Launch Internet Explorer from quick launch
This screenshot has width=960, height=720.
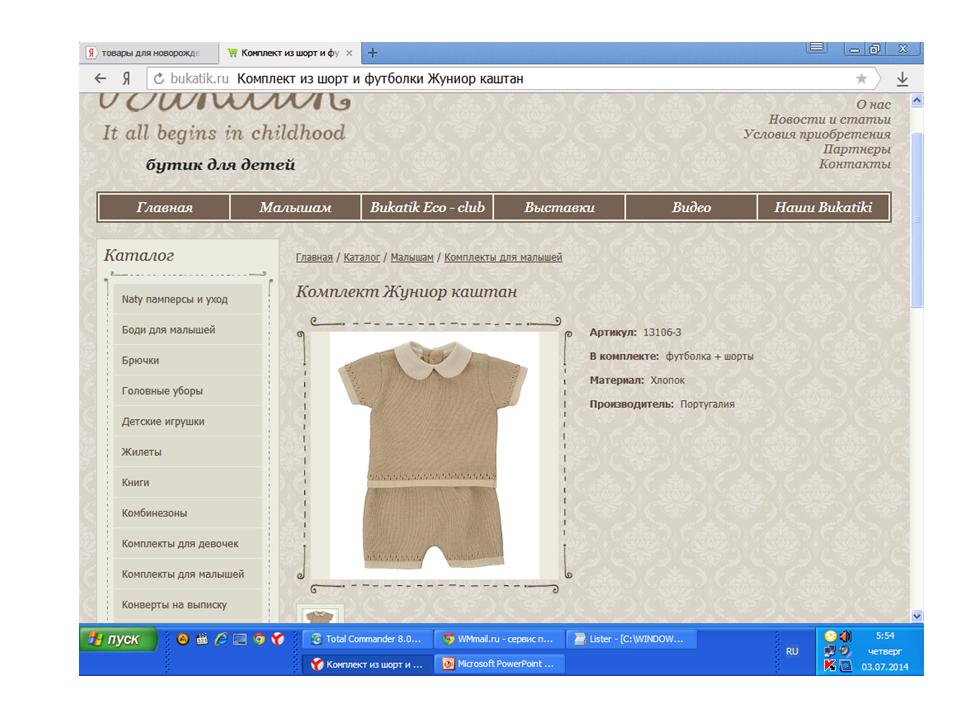tap(221, 639)
